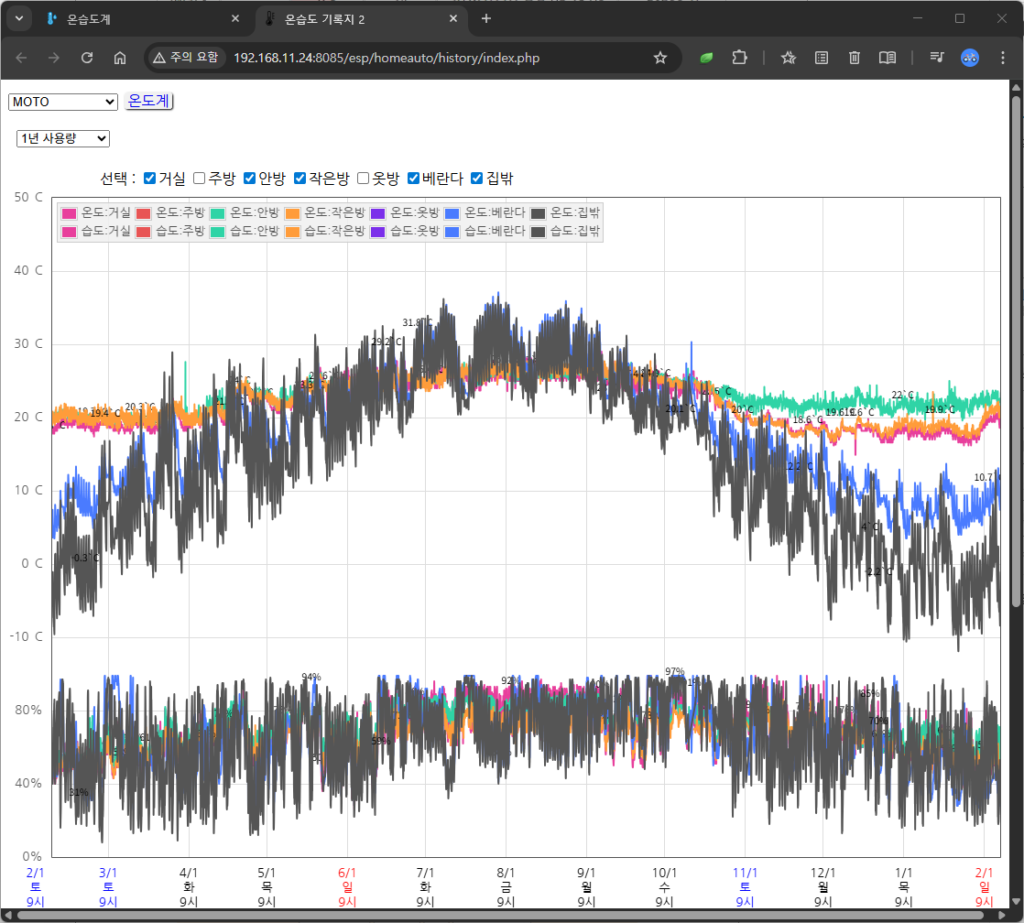
Task: Open the green leaf extension
Action: [x=707, y=58]
